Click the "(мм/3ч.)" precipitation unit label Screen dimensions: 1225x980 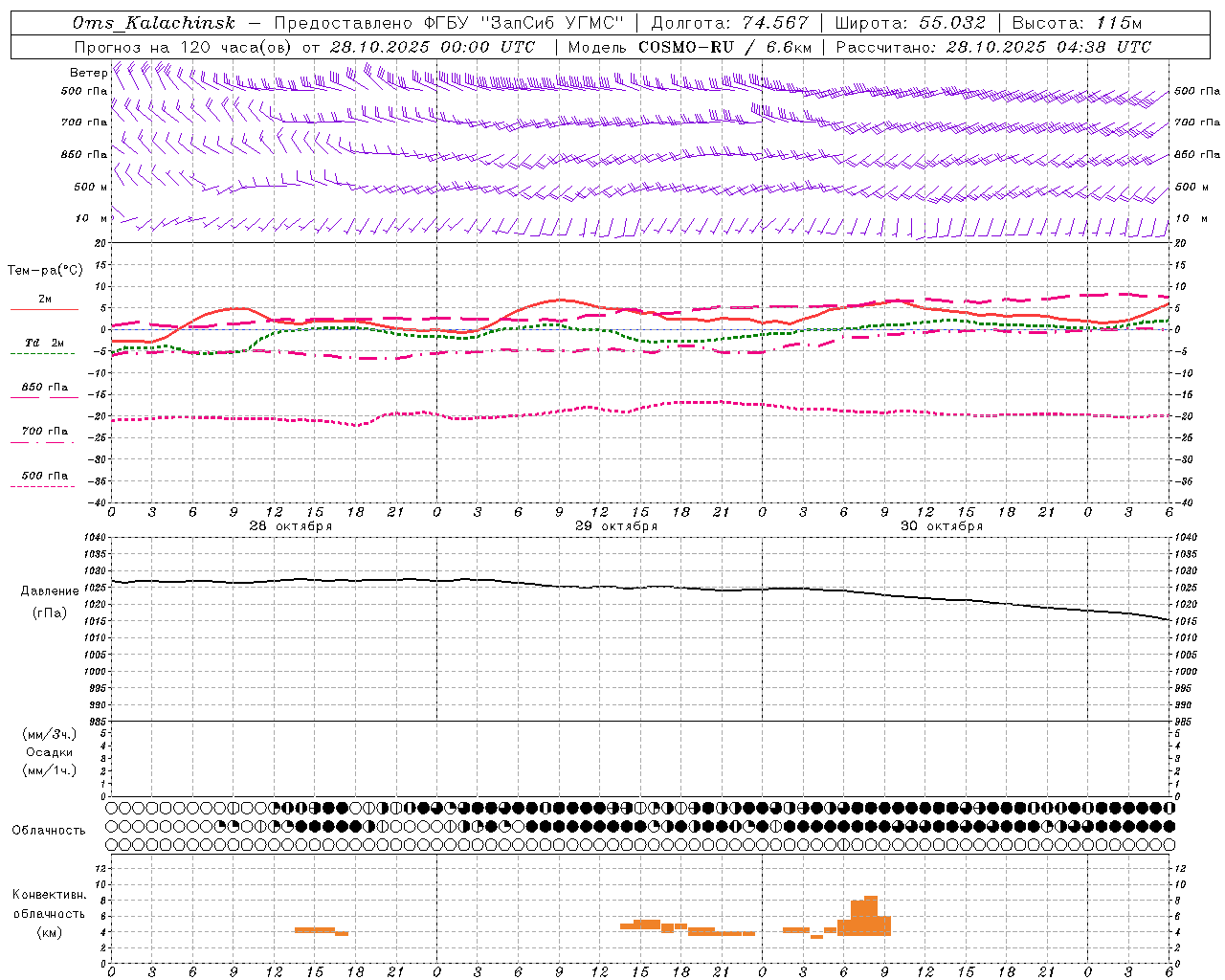pyautogui.click(x=50, y=735)
